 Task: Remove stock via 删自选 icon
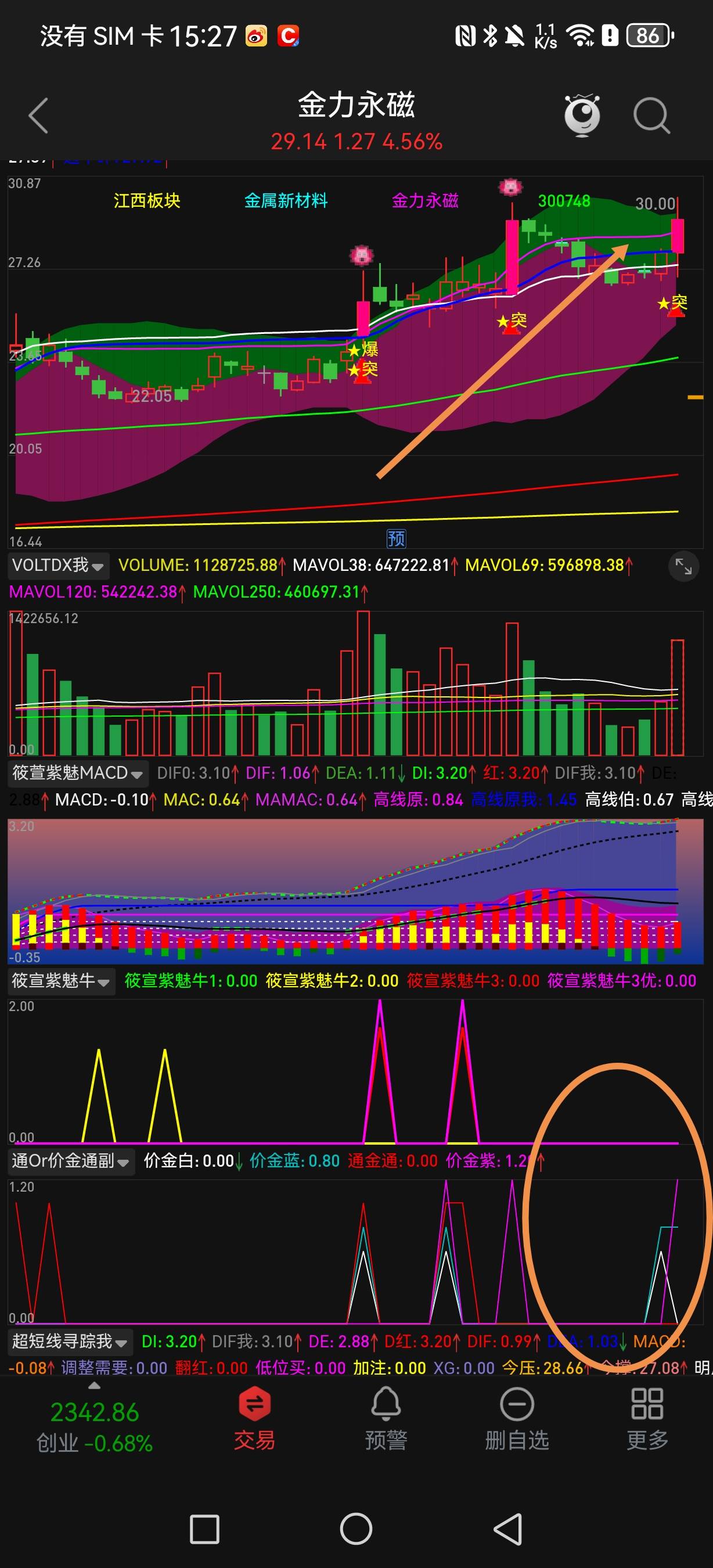(x=517, y=1419)
